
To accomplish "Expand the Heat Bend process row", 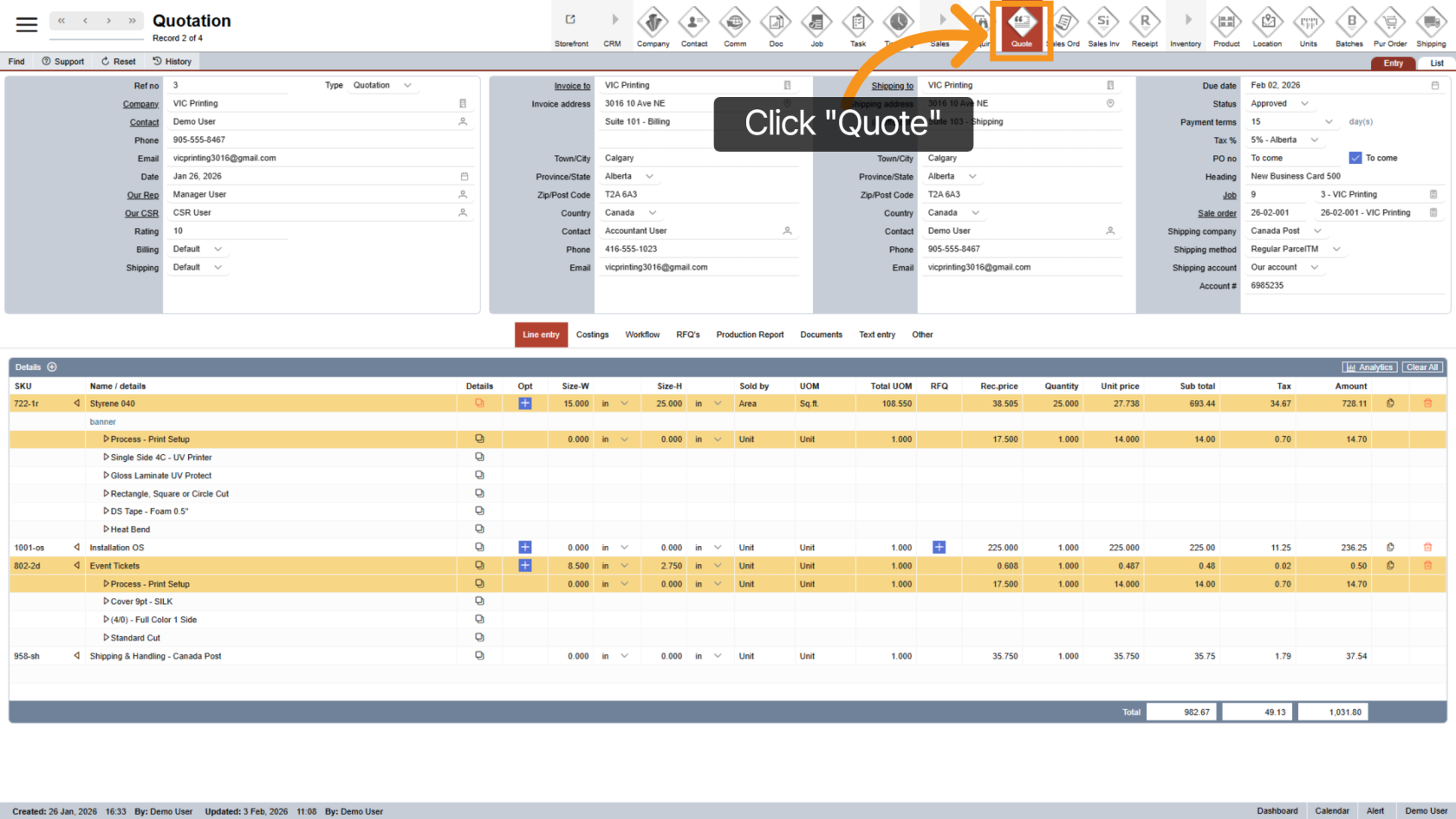I will (x=107, y=530).
